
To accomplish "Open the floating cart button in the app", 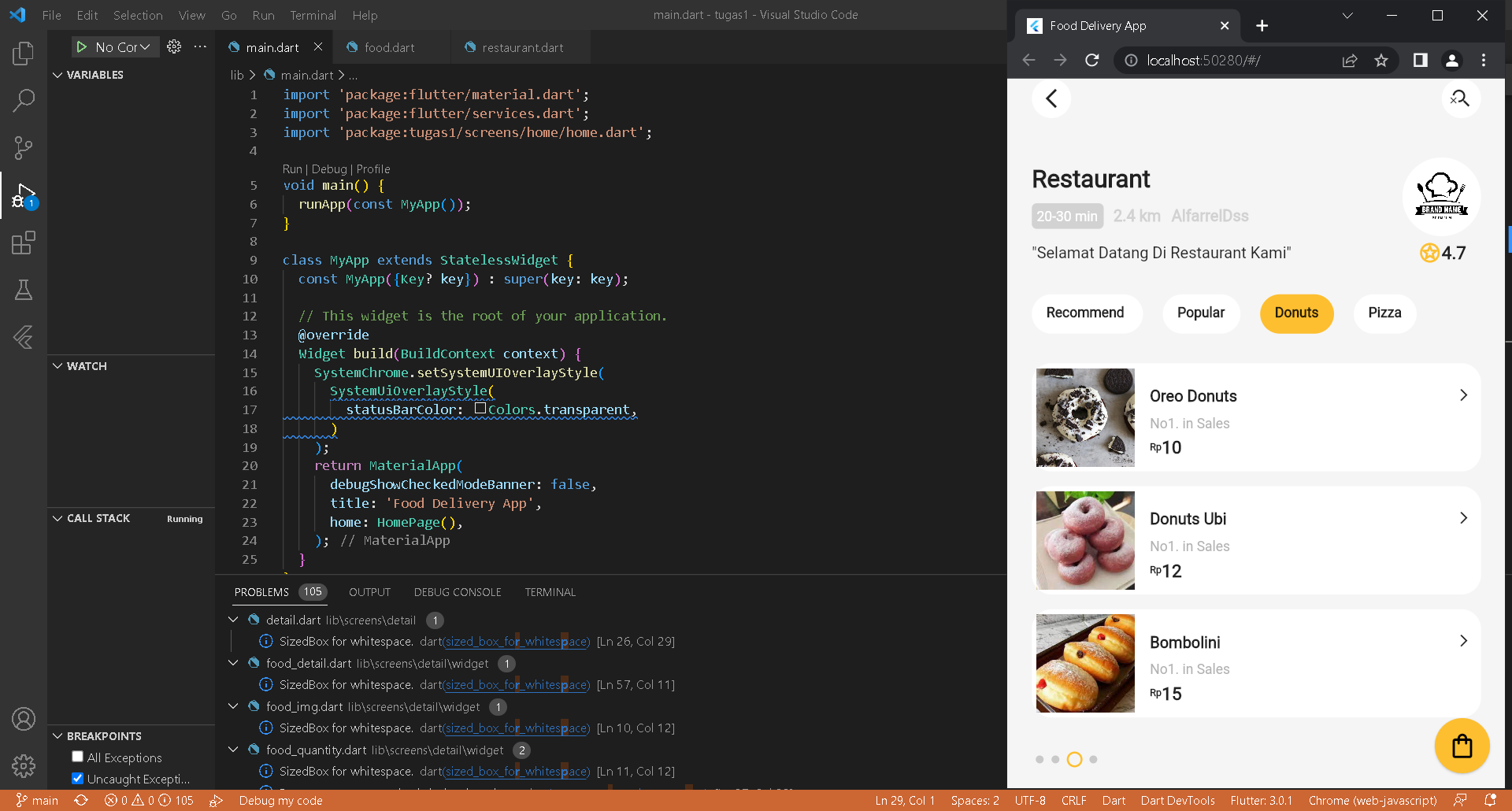I will 1462,745.
